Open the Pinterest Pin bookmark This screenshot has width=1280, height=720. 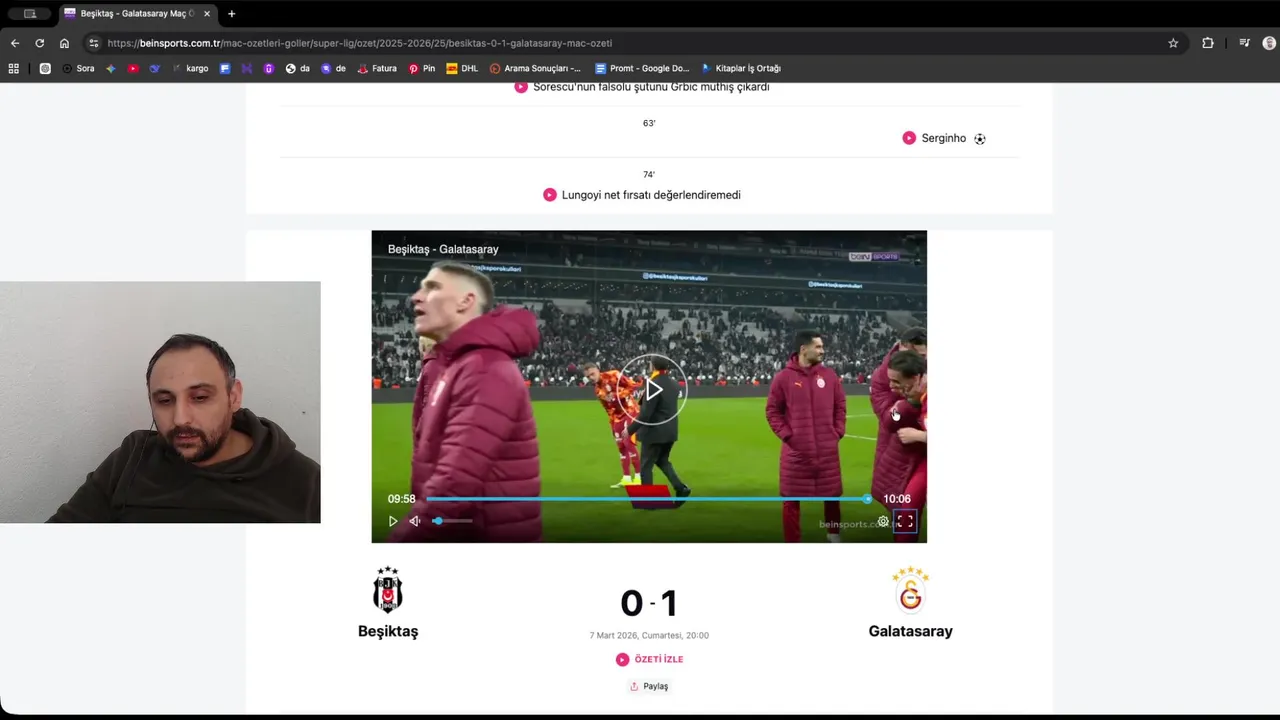[x=422, y=69]
